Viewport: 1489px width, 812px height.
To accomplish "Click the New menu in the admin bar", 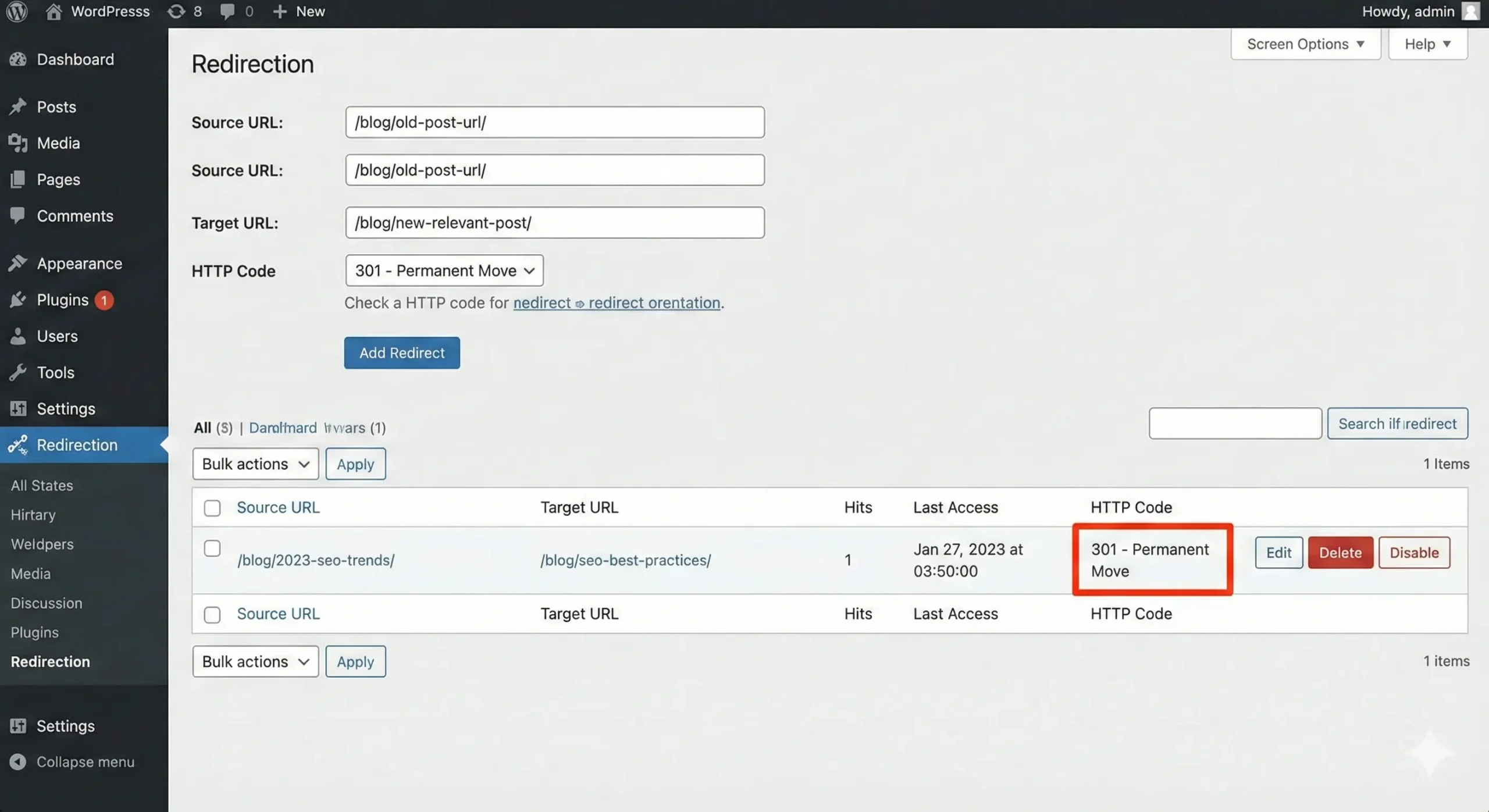I will (298, 11).
